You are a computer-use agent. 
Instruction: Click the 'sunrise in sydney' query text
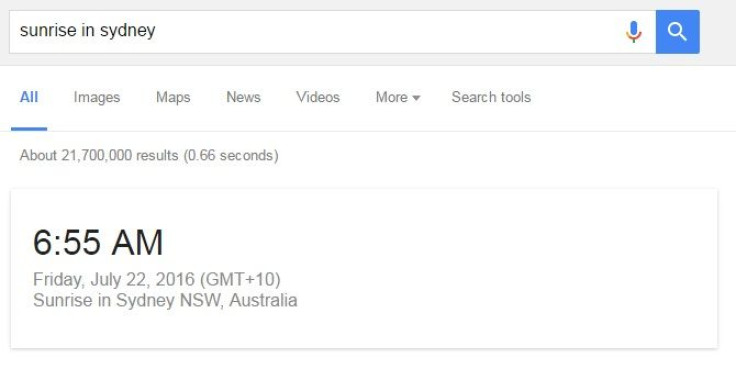click(87, 31)
